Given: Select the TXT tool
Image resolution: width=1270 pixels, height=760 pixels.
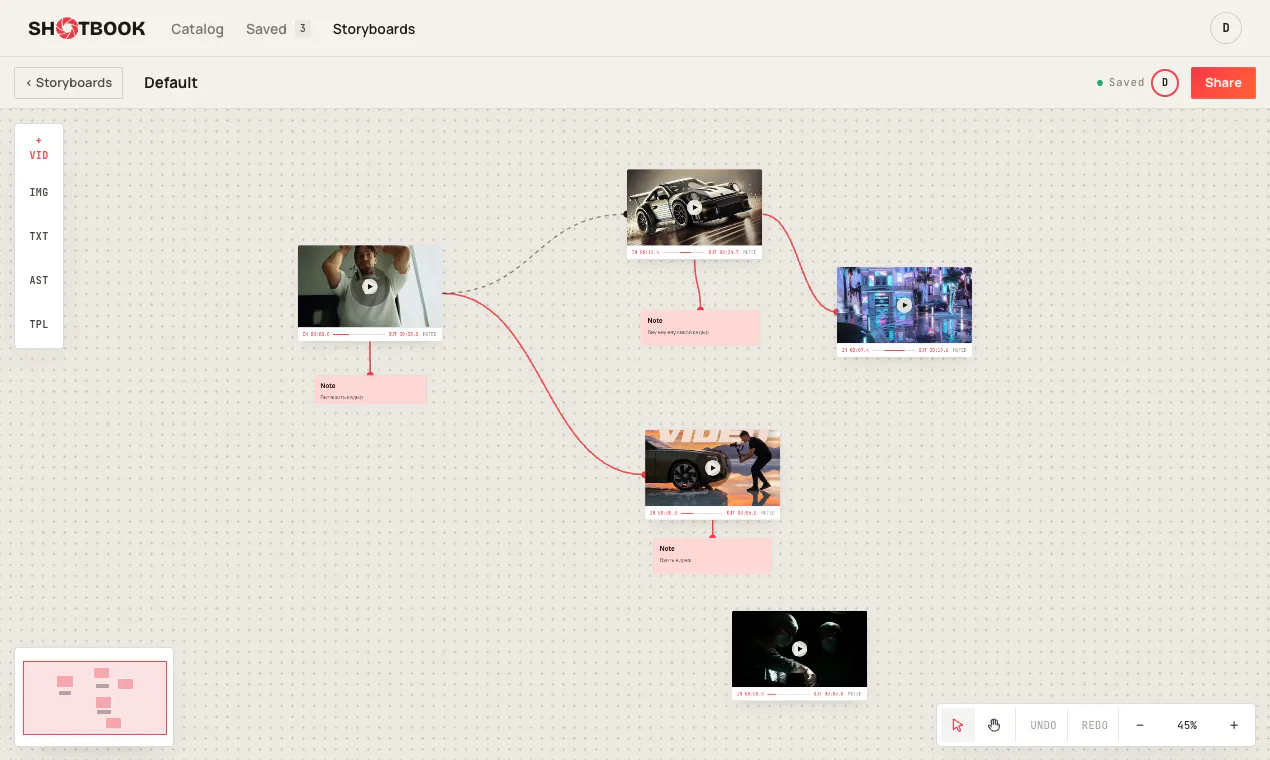Looking at the screenshot, I should tap(39, 236).
